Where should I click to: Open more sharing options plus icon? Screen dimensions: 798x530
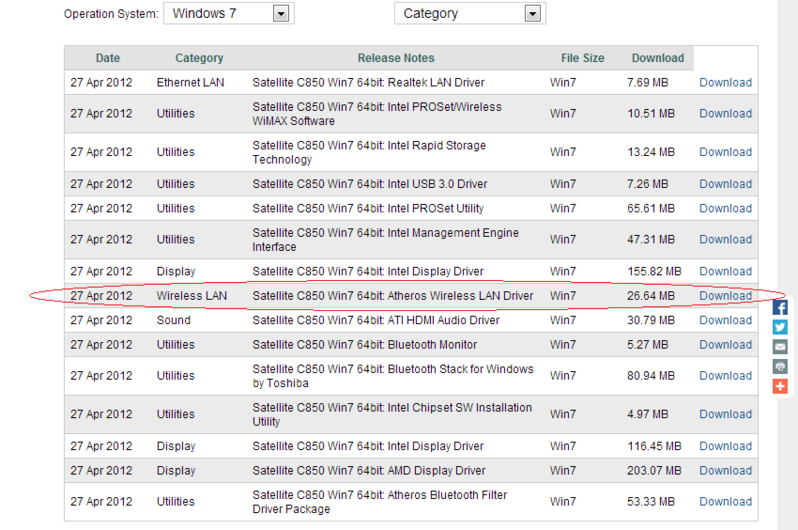click(780, 386)
